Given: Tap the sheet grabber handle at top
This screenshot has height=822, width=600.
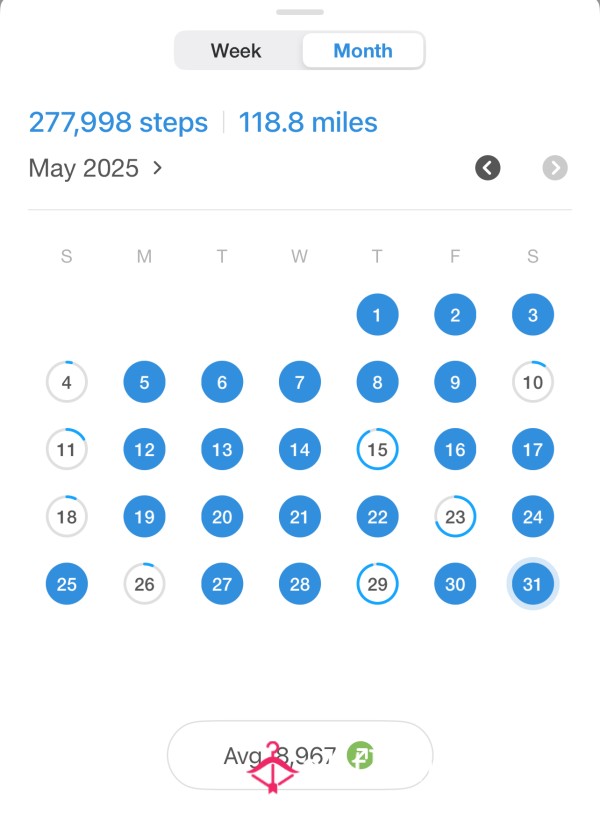Looking at the screenshot, I should point(300,12).
